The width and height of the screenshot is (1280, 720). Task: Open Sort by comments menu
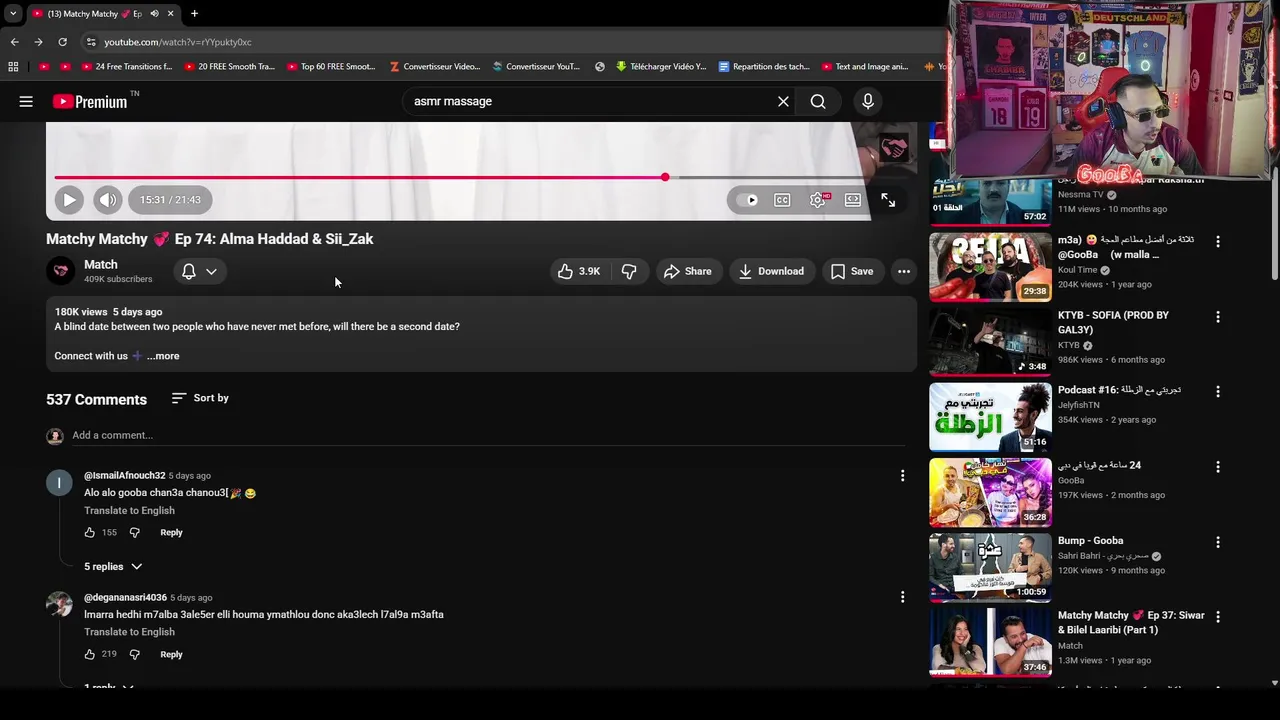[200, 398]
